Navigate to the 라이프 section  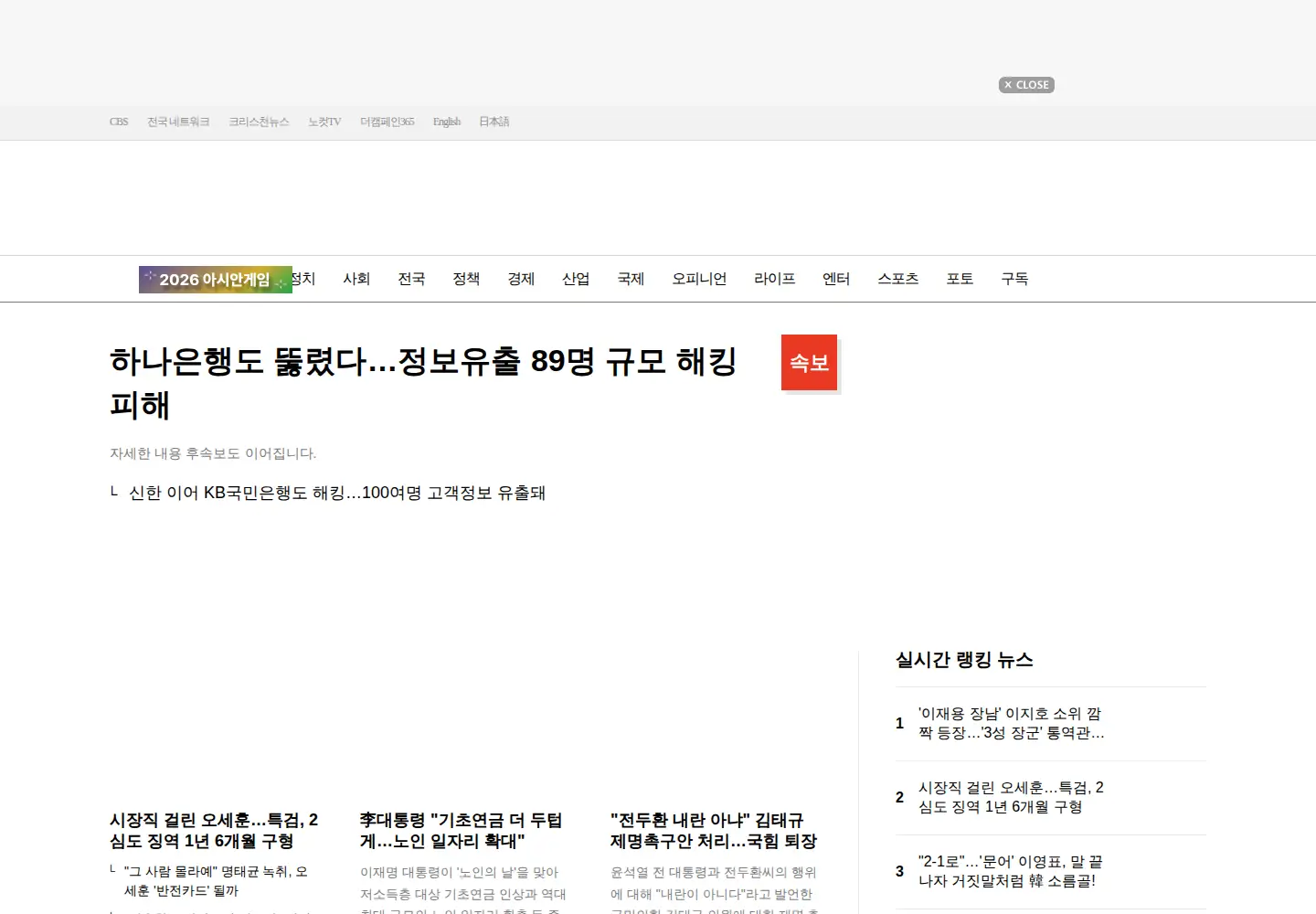[774, 279]
